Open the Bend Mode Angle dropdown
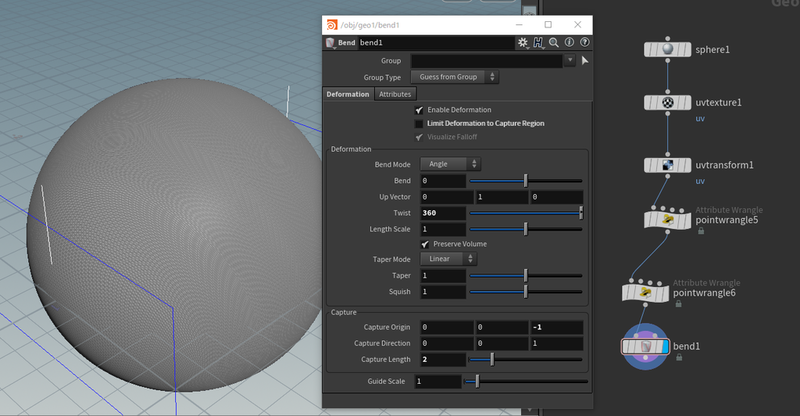The image size is (800, 416). click(x=451, y=164)
